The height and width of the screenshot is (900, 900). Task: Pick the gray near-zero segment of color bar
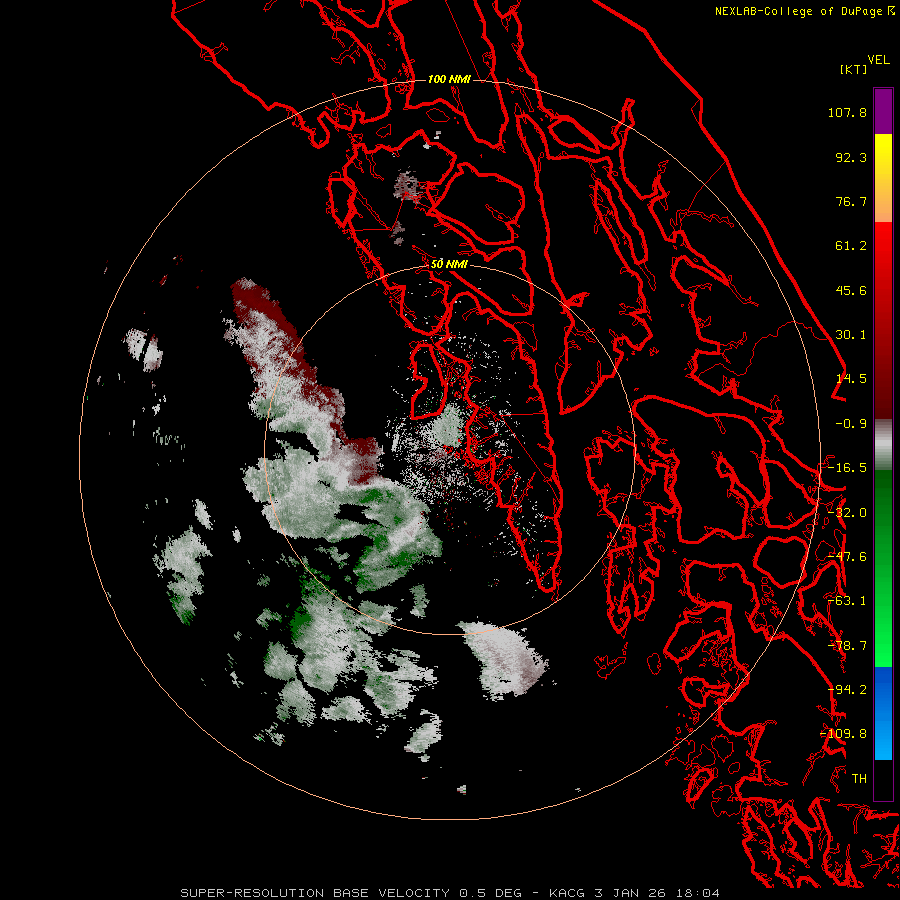883,445
